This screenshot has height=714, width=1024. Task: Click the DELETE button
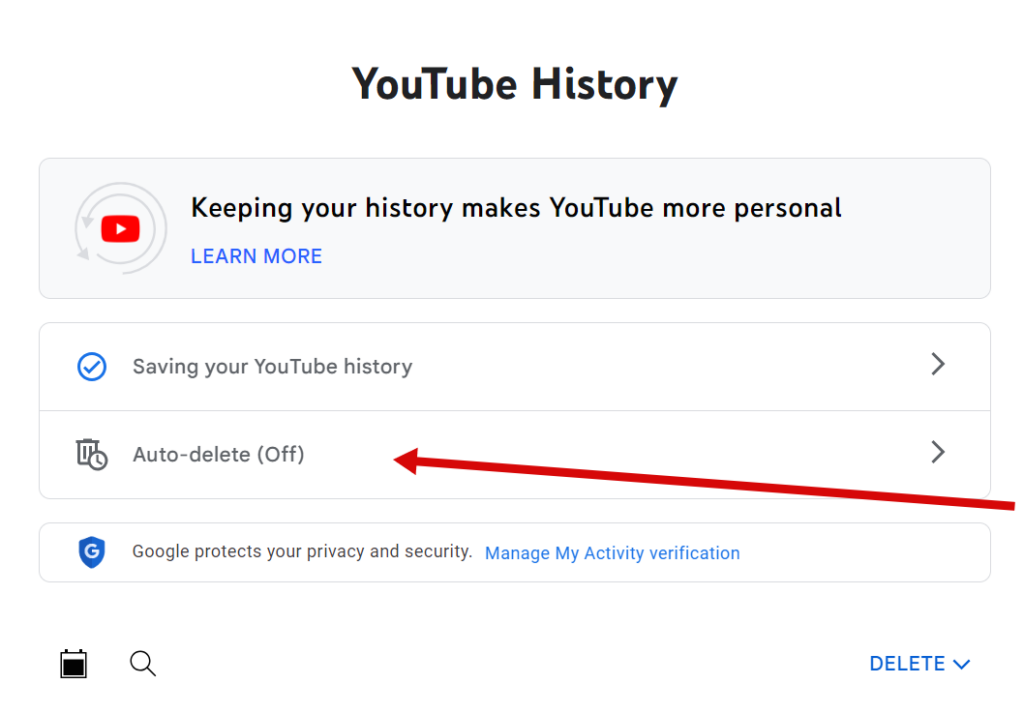pyautogui.click(x=906, y=663)
